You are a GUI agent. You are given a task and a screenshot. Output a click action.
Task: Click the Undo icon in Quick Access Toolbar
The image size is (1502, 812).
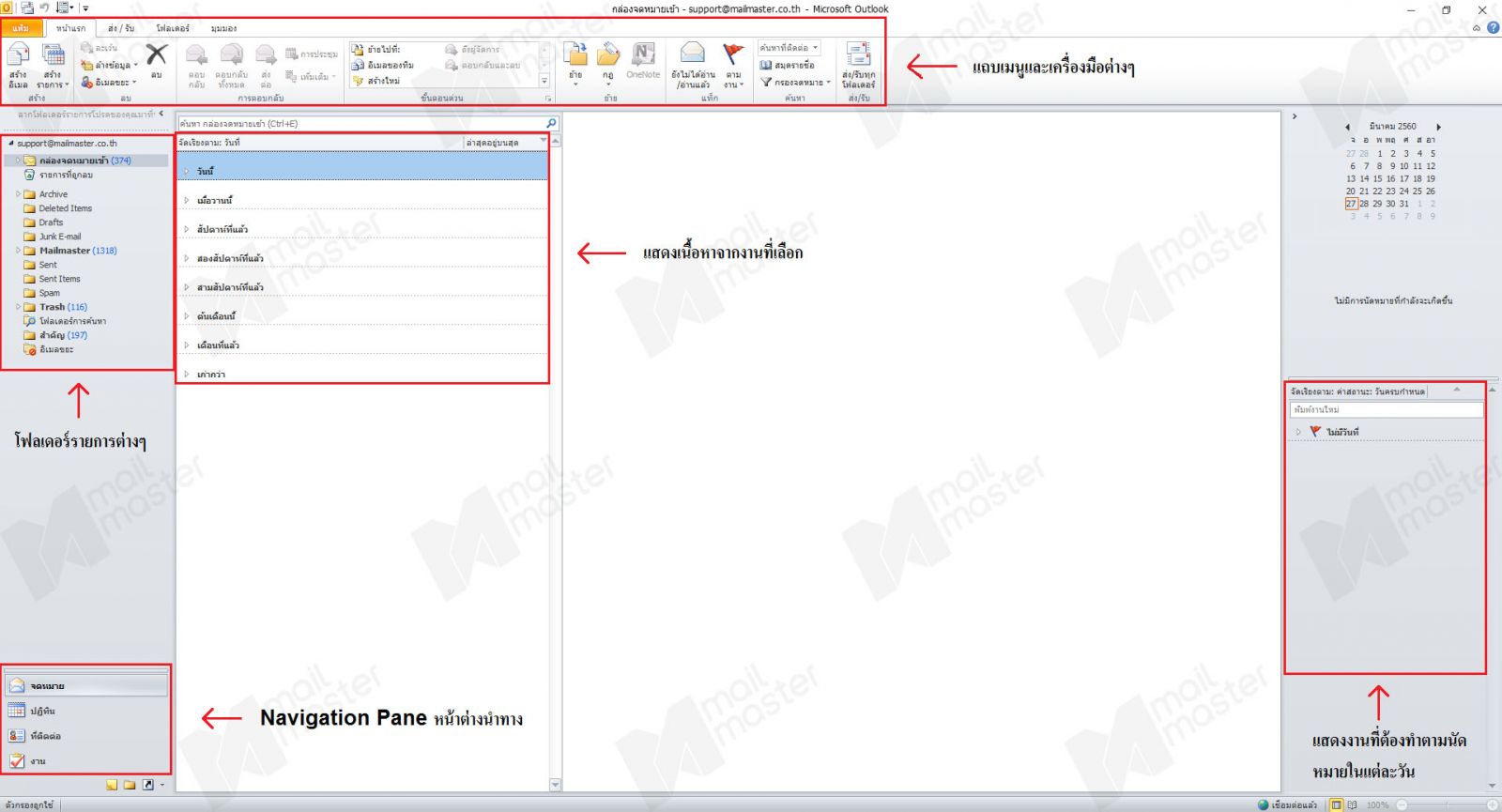click(x=44, y=8)
